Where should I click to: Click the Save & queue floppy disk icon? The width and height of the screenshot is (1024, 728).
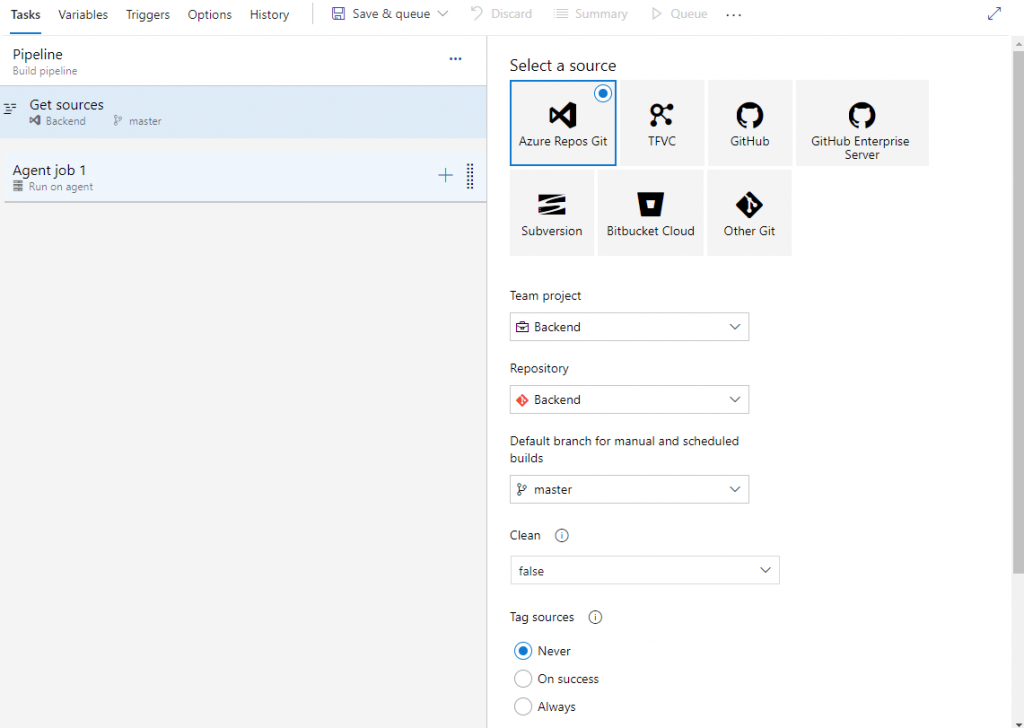pos(338,14)
